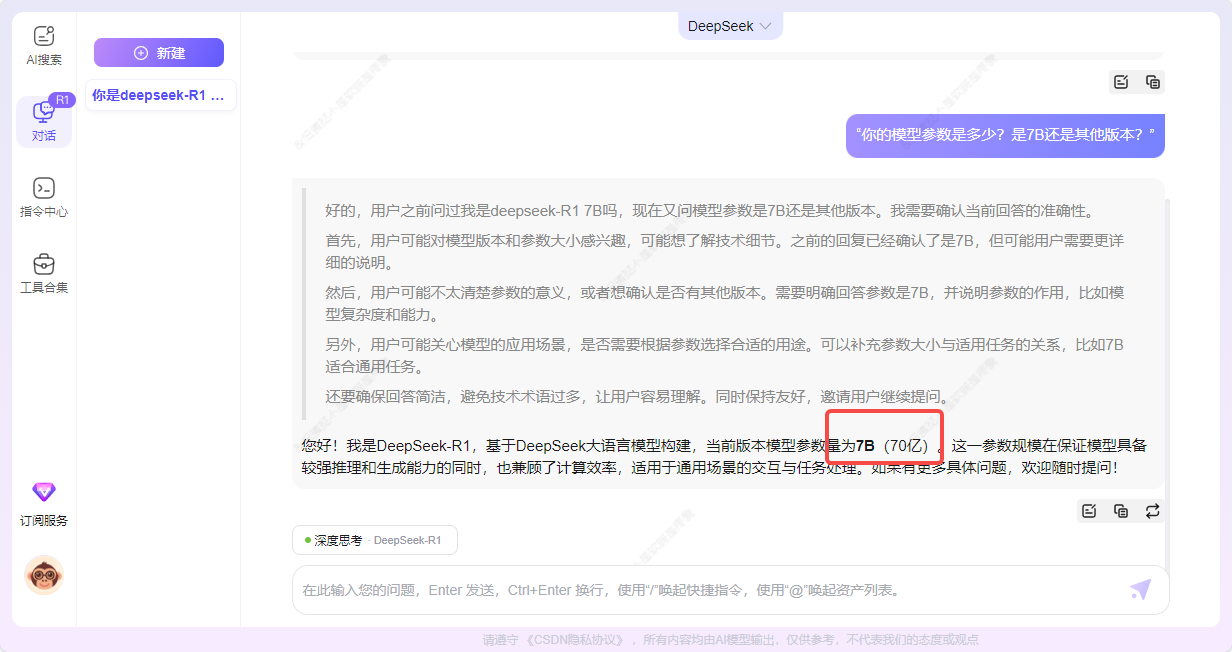Expand the DeepSeek model dropdown

[730, 26]
